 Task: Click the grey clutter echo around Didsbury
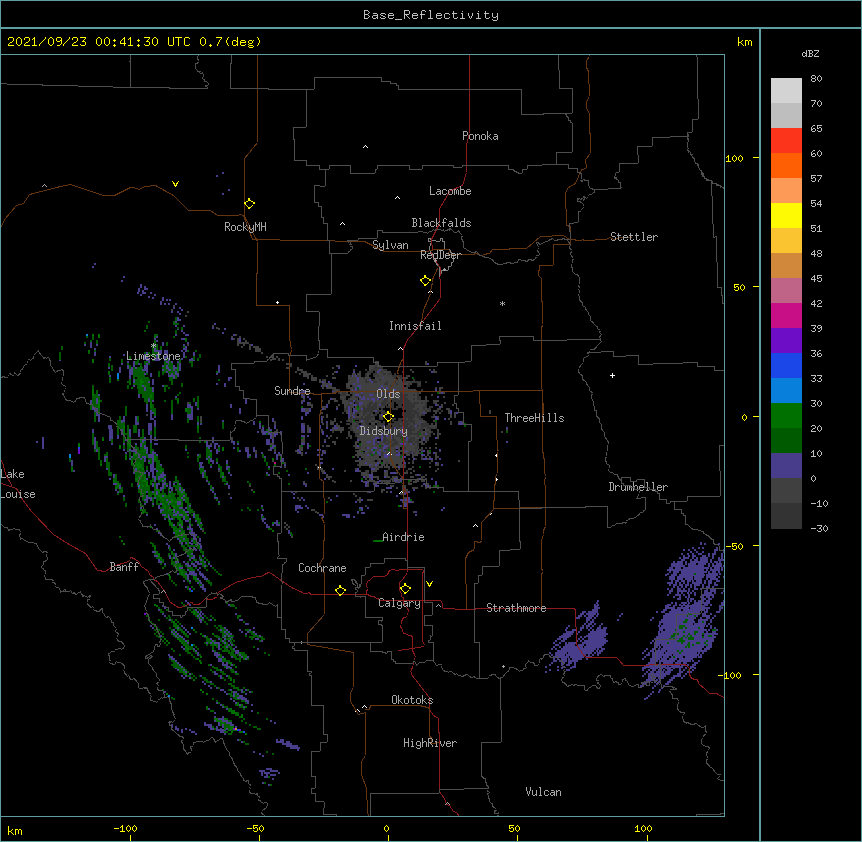(388, 423)
